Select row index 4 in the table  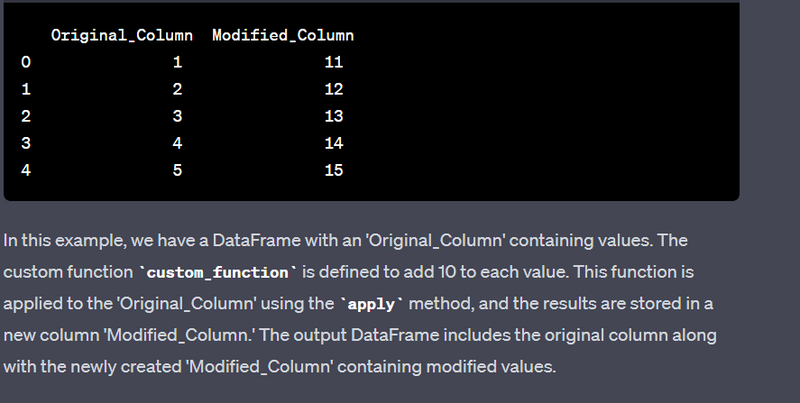[x=25, y=171]
